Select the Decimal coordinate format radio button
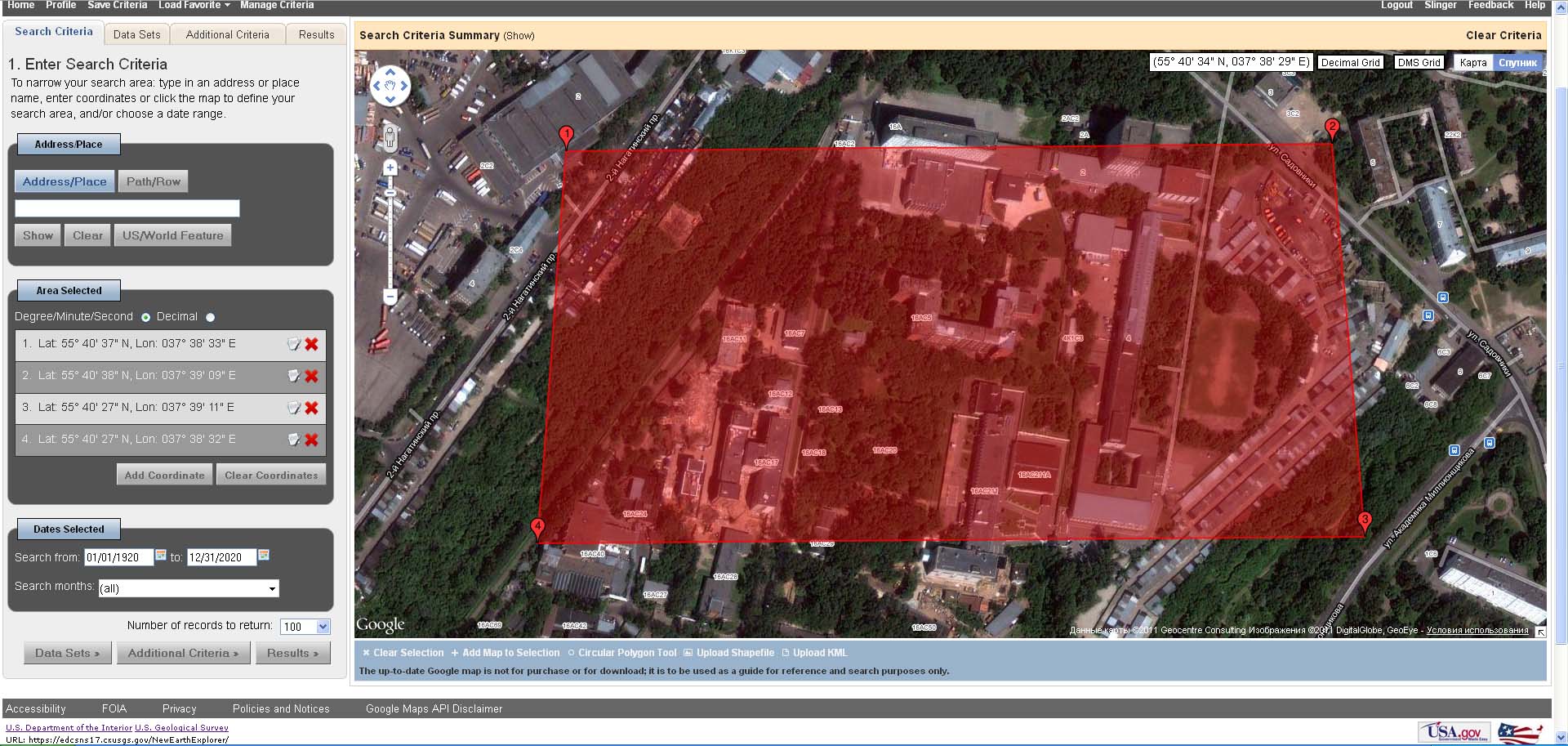This screenshot has height=746, width=1568. [210, 317]
